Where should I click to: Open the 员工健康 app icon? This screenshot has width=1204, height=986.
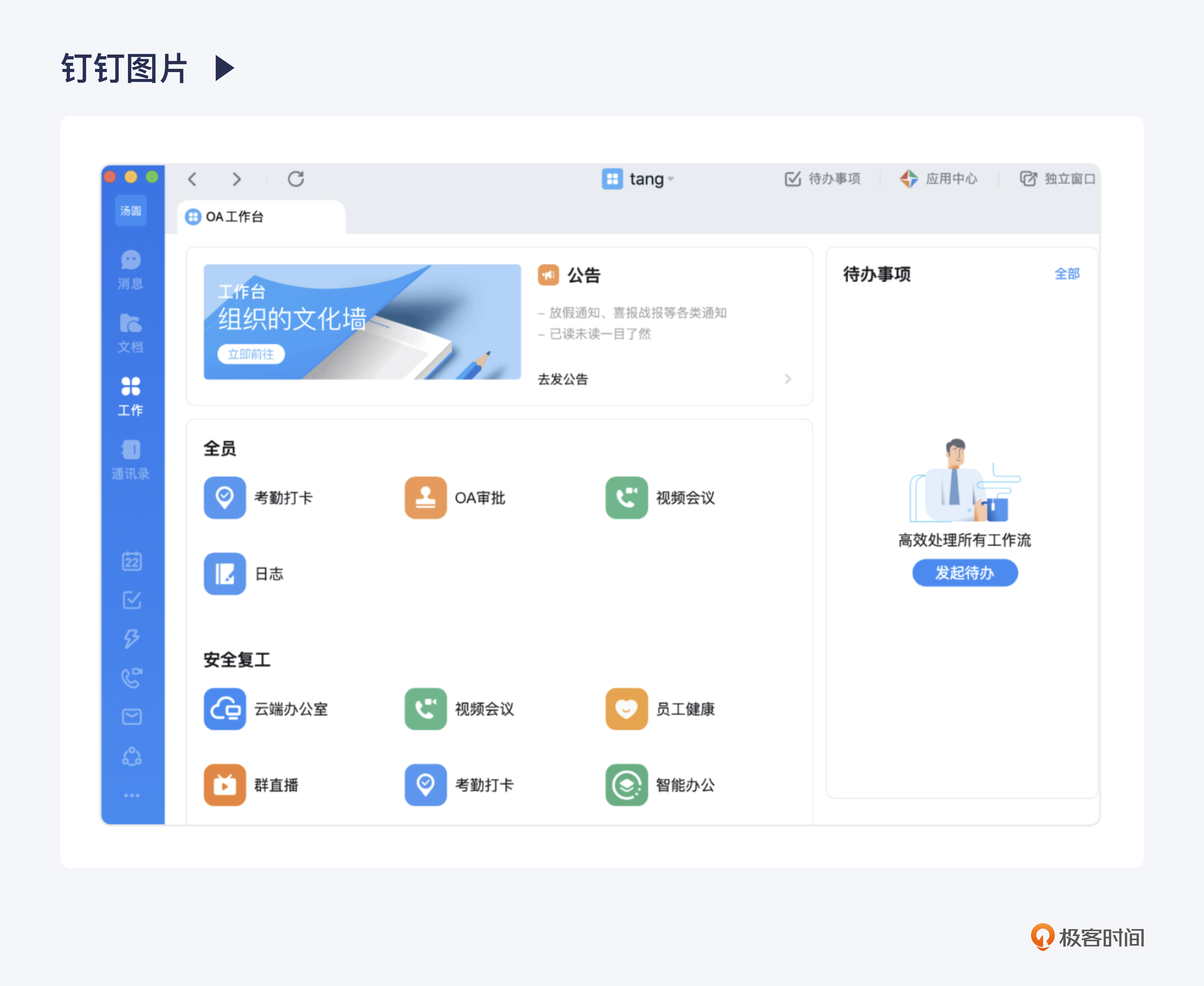(627, 709)
